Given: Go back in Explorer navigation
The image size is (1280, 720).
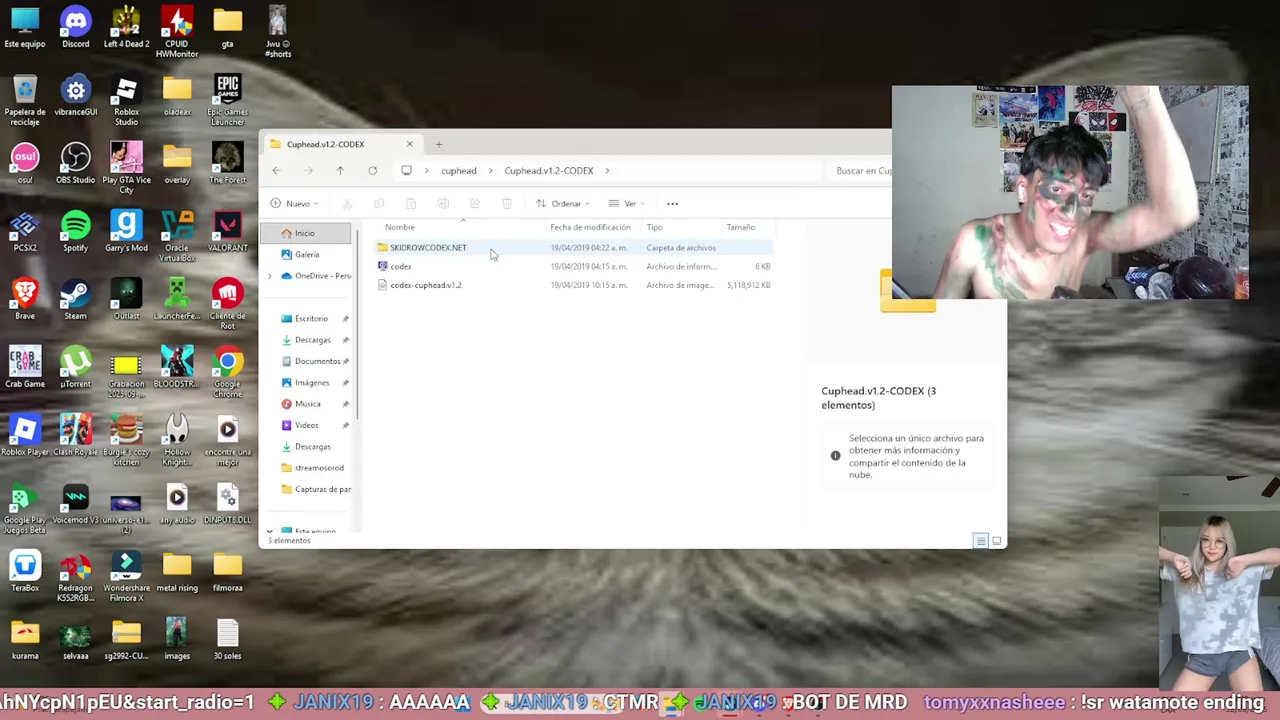Looking at the screenshot, I should pyautogui.click(x=277, y=171).
